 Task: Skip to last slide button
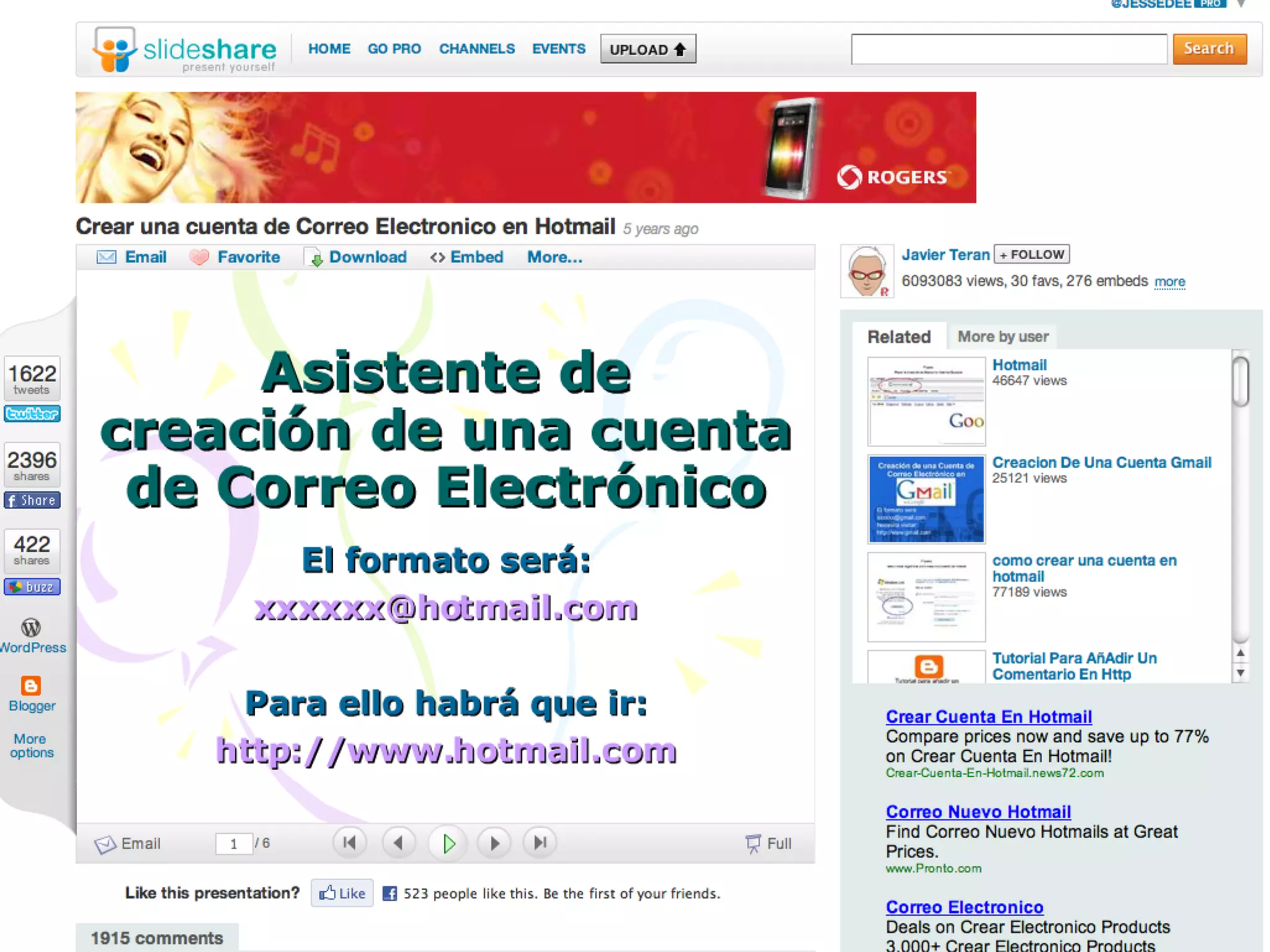[540, 843]
